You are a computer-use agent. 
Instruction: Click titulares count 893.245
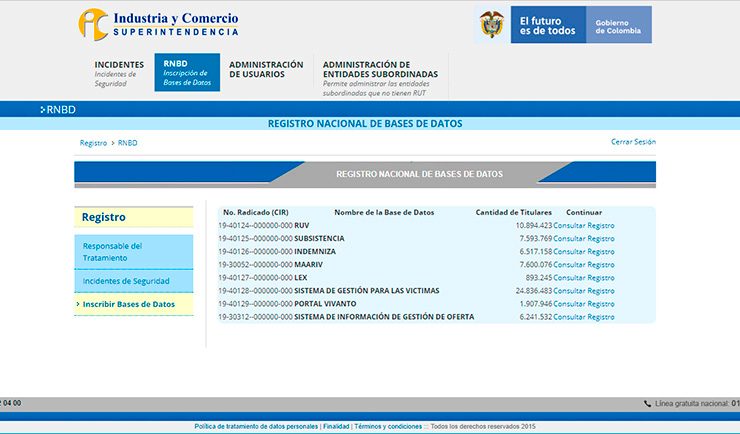(539, 278)
